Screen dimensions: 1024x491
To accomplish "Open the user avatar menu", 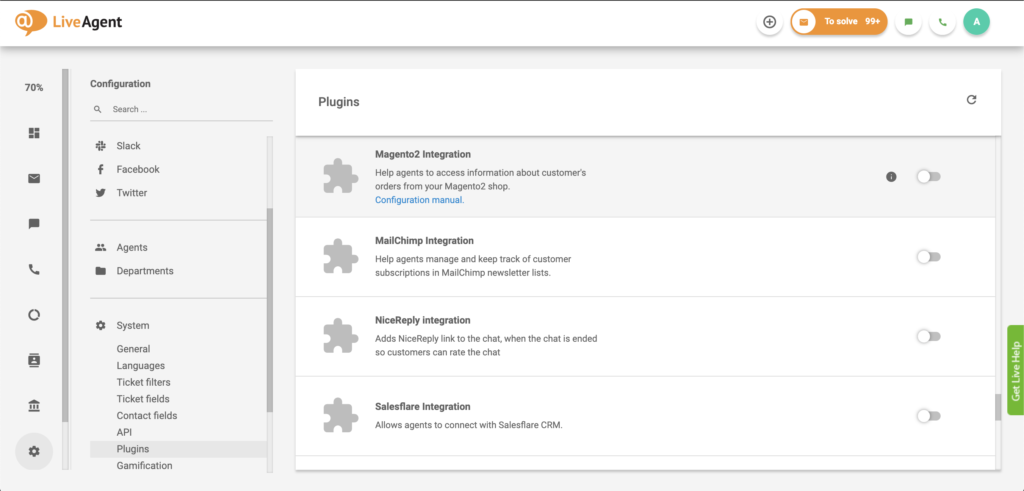I will click(976, 22).
